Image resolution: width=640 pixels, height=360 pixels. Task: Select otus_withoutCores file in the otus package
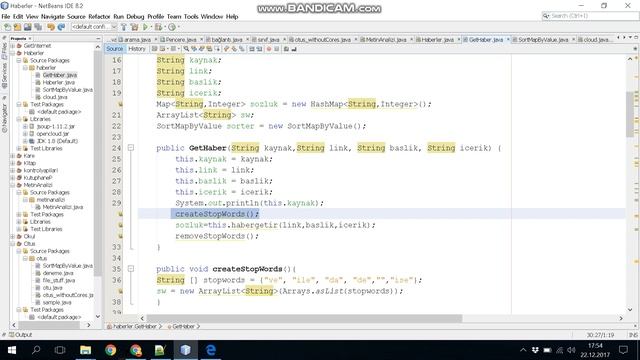point(68,295)
